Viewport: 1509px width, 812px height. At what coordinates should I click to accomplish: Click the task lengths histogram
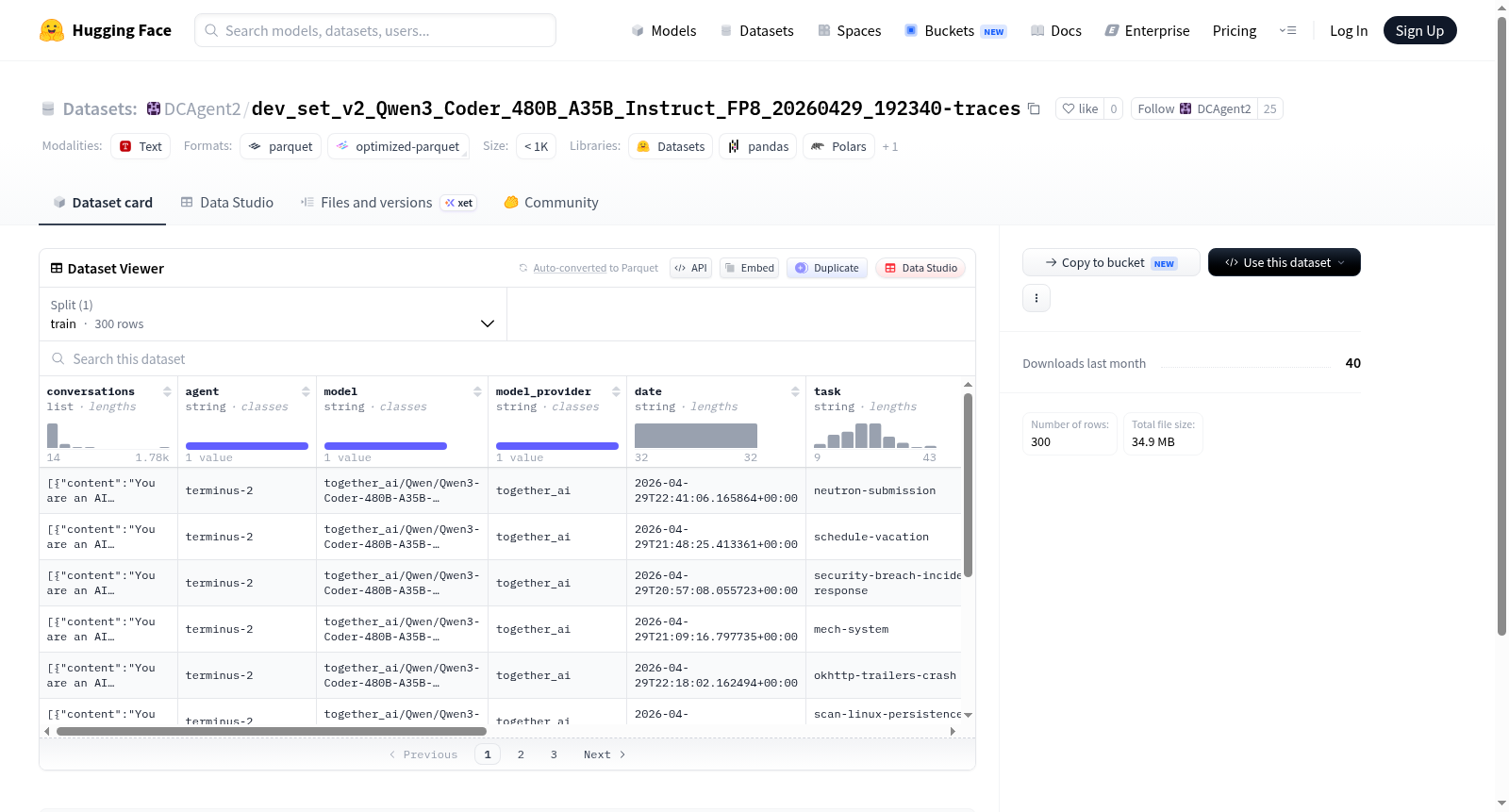pyautogui.click(x=875, y=435)
